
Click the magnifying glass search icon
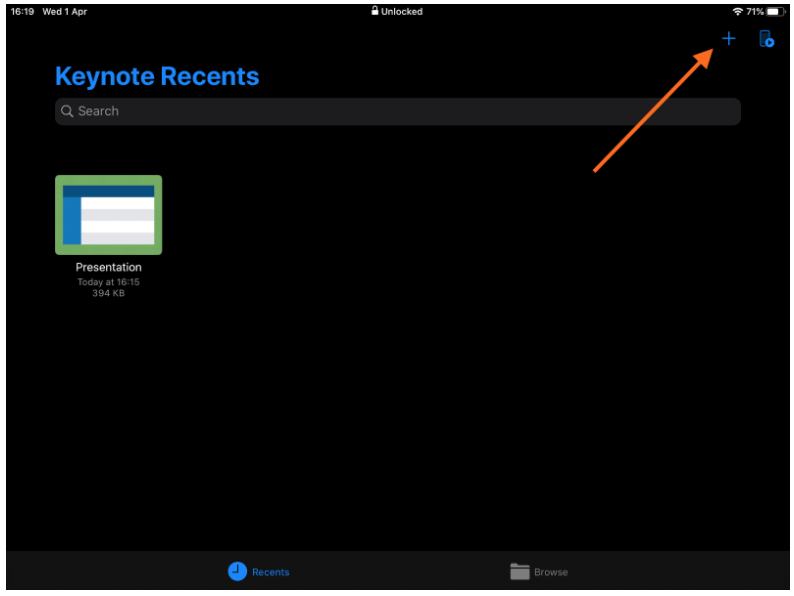[67, 111]
